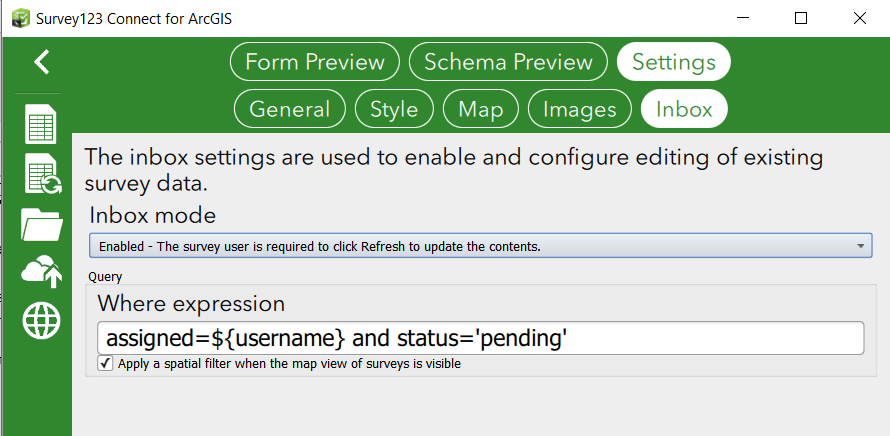
Task: Click the globe icon in the sidebar
Action: (41, 320)
